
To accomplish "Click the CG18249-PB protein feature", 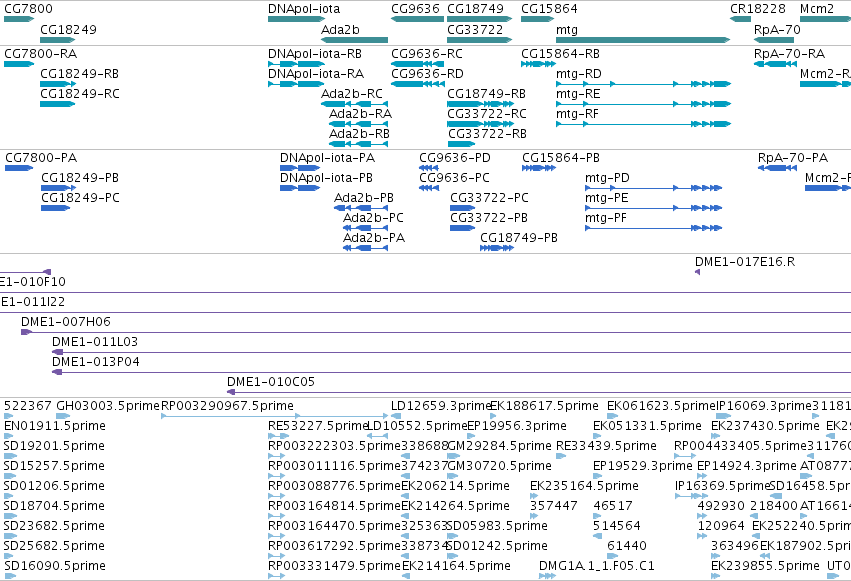I will [x=59, y=188].
